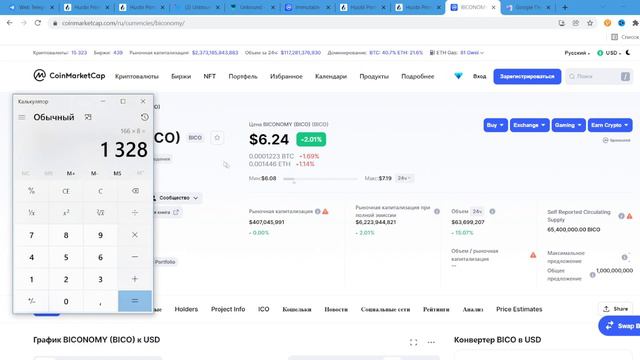Image resolution: width=640 pixels, height=360 pixels.
Task: Click calculator digit 8
Action: click(x=66, y=235)
